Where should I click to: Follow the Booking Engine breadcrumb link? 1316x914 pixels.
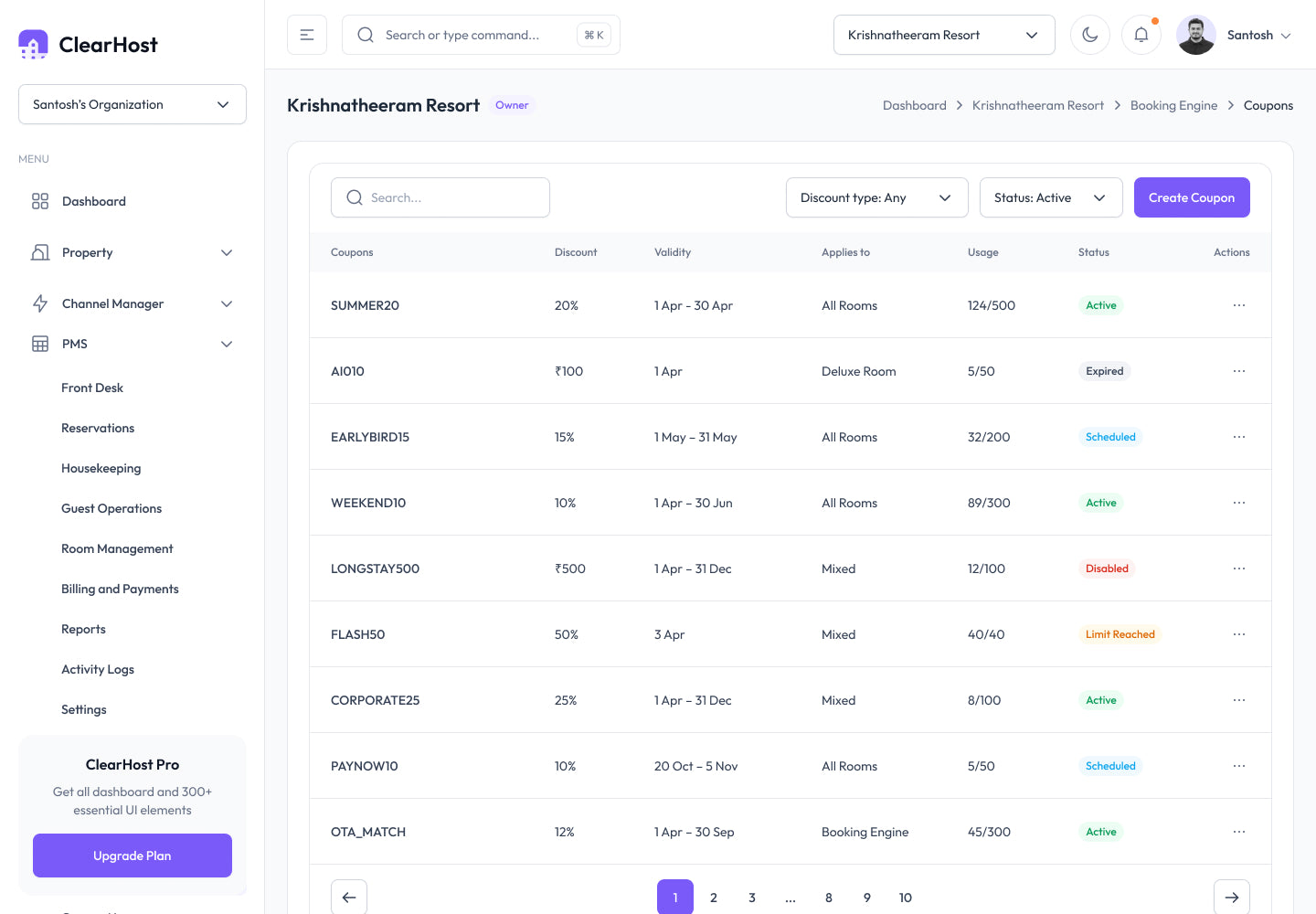1173,105
